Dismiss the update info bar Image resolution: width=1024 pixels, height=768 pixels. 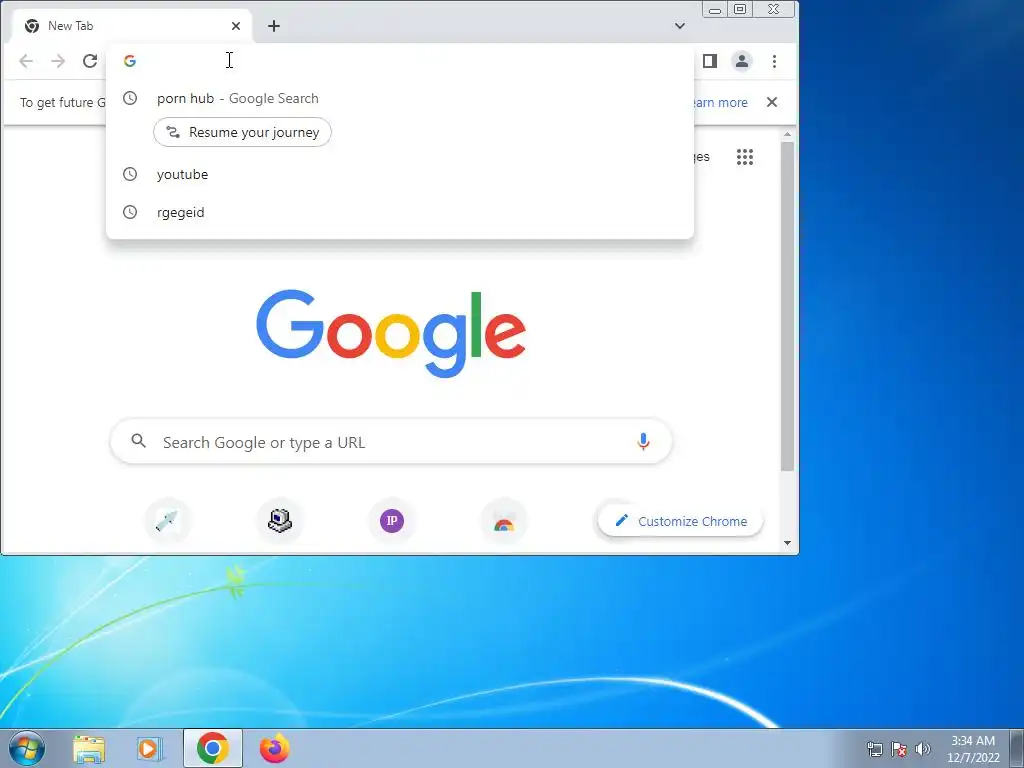coord(772,102)
